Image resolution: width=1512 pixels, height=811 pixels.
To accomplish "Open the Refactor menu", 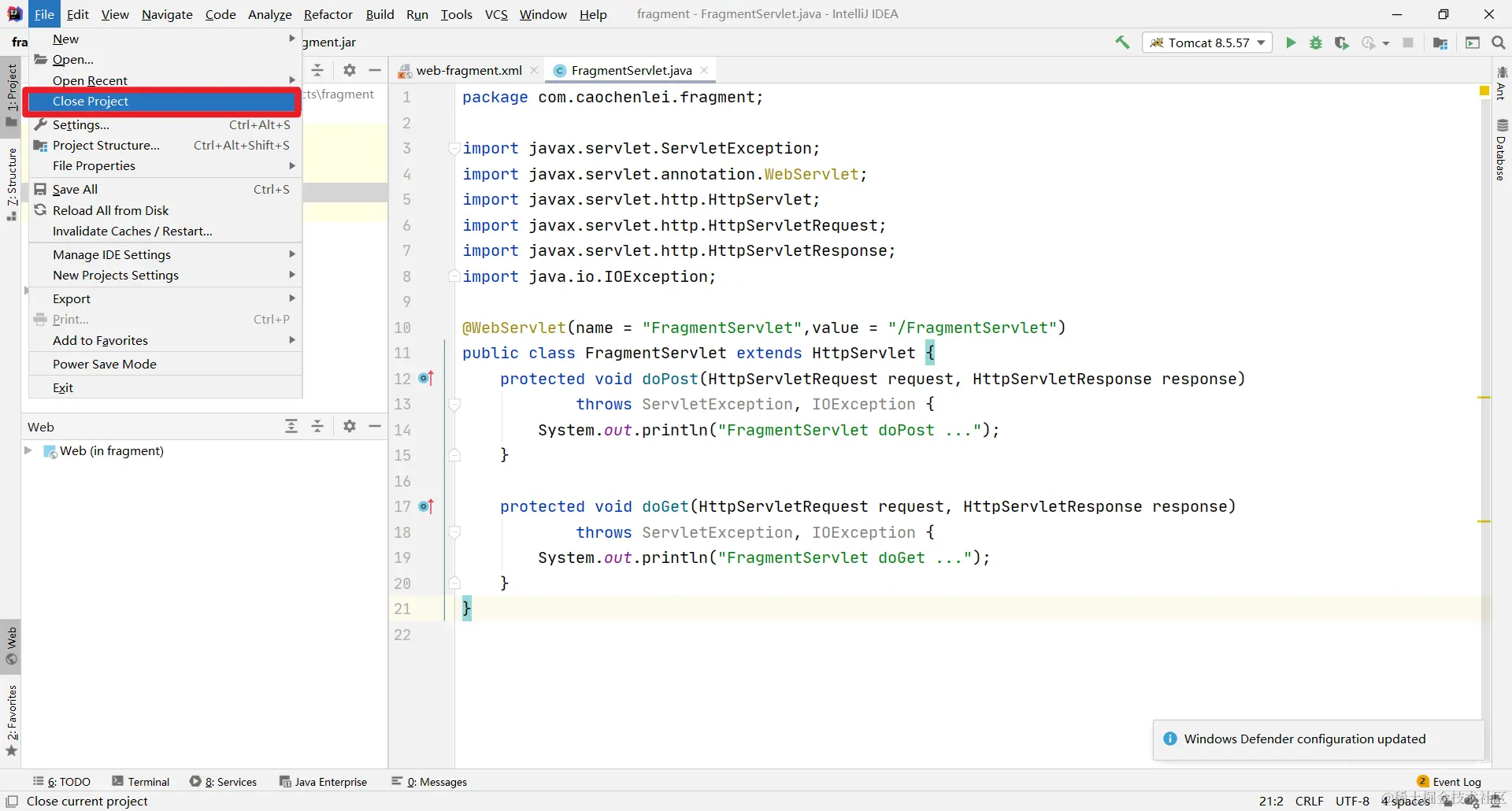I will tap(328, 14).
